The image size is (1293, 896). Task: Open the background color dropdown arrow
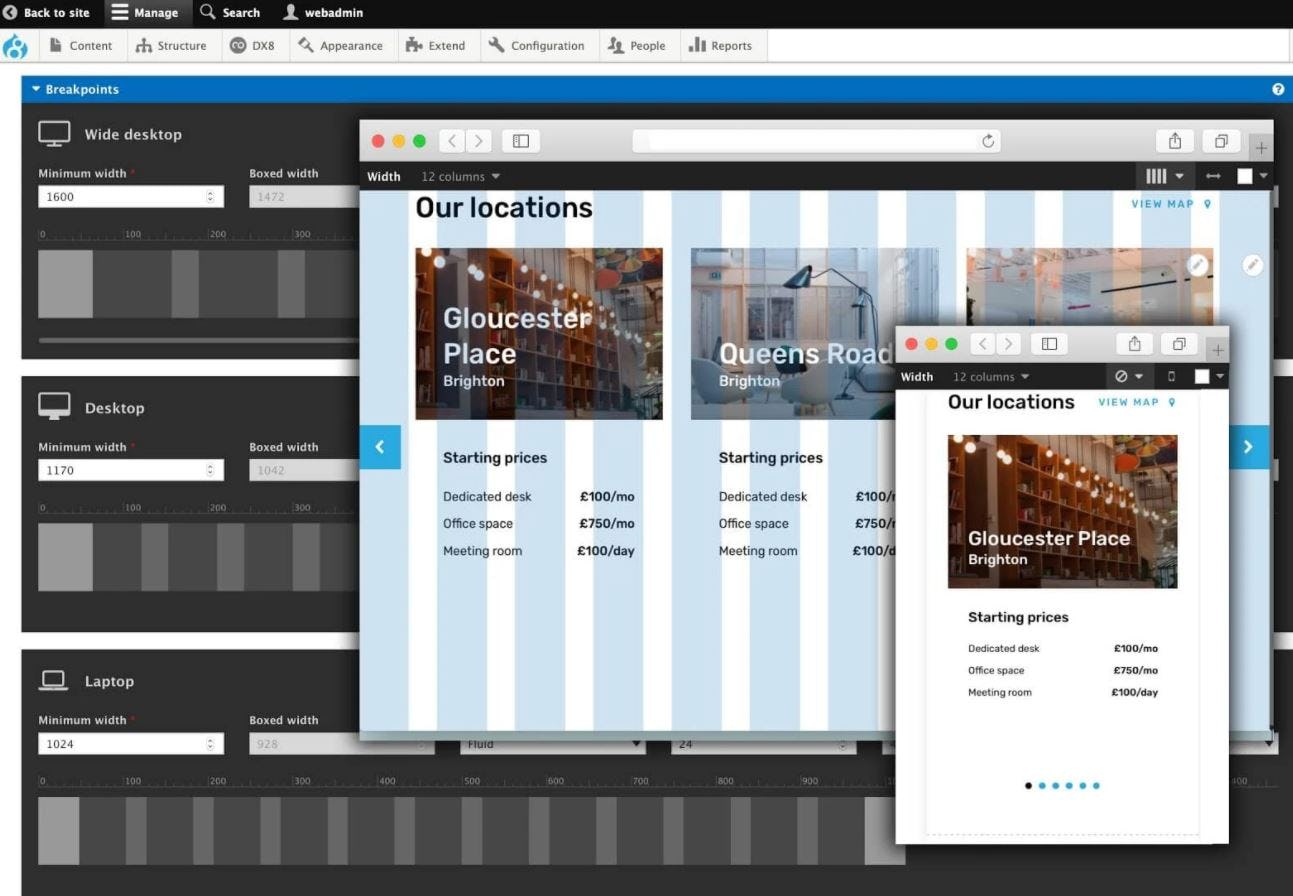pos(1264,176)
